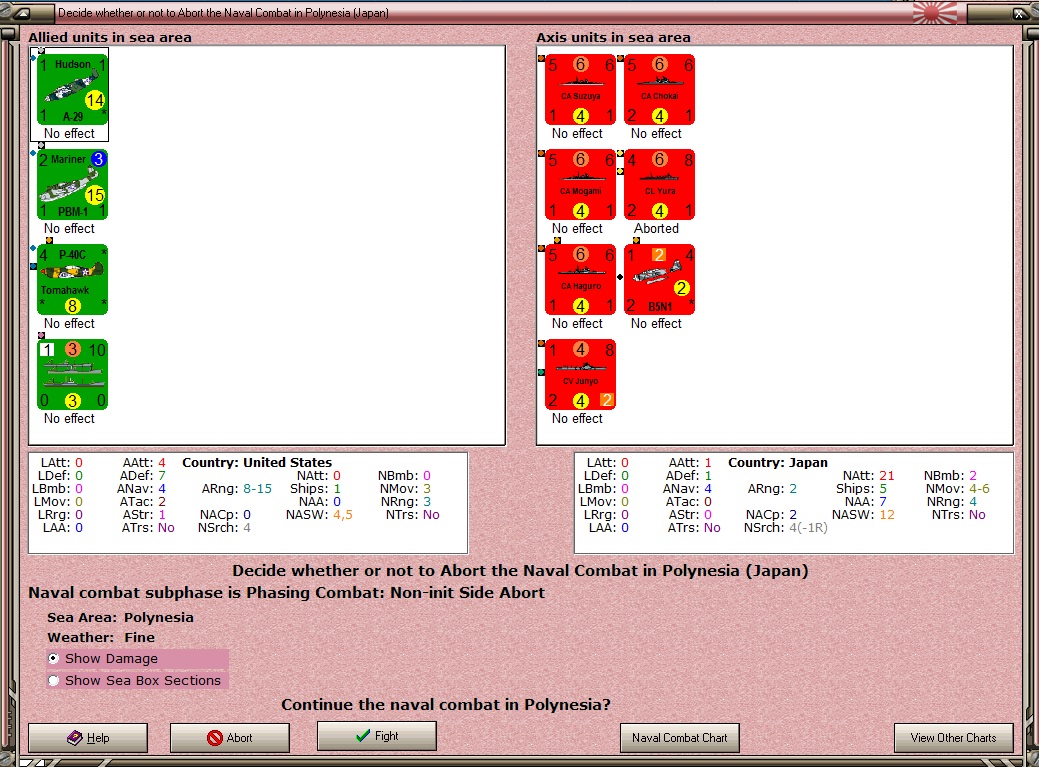Select the CA Suzuya cruiser unit
The image size is (1039, 767).
click(x=580, y=89)
